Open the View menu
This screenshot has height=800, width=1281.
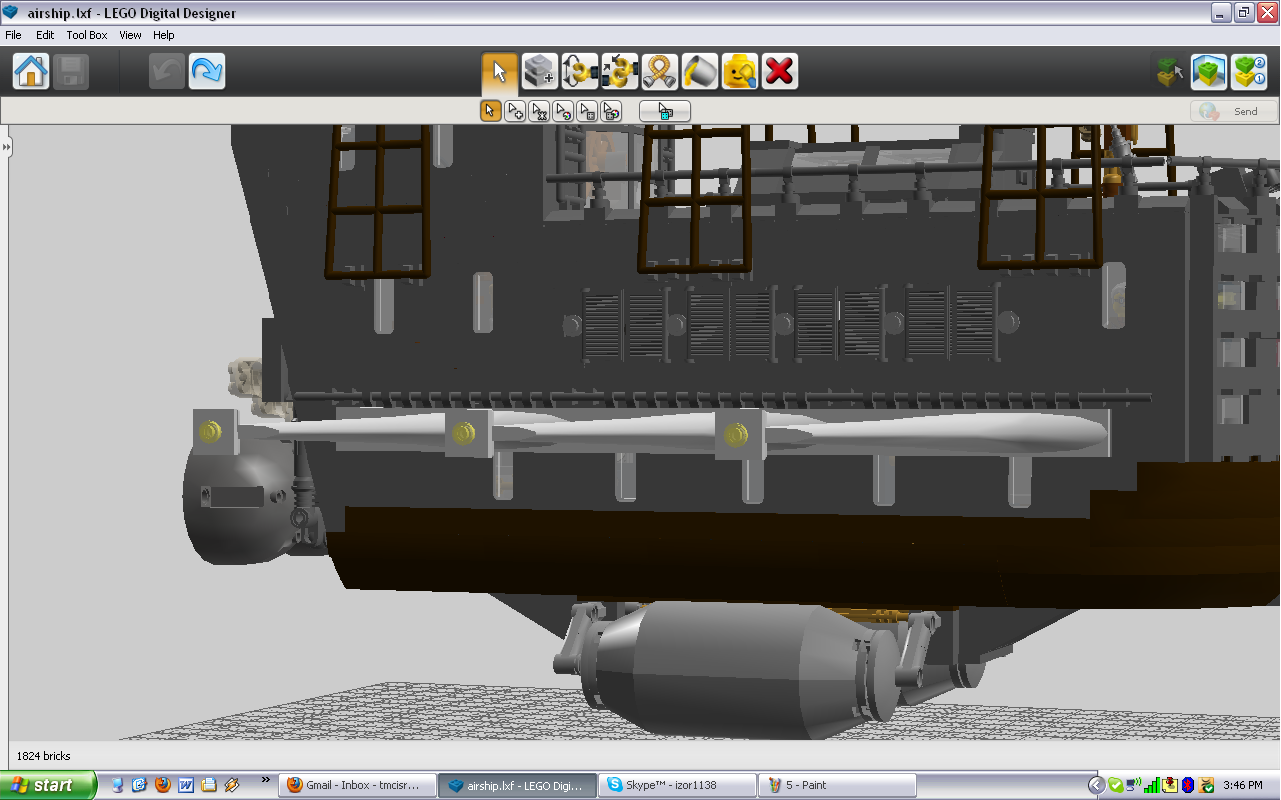click(131, 35)
